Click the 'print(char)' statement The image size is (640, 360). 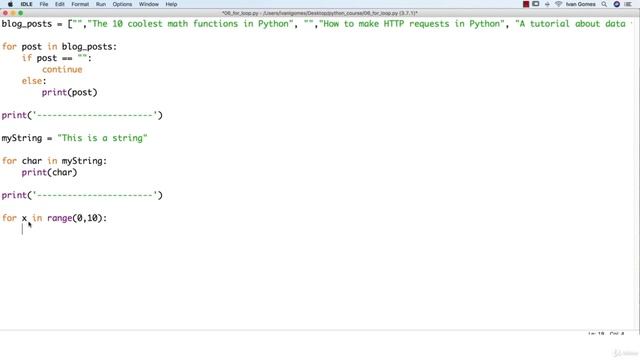tap(49, 172)
